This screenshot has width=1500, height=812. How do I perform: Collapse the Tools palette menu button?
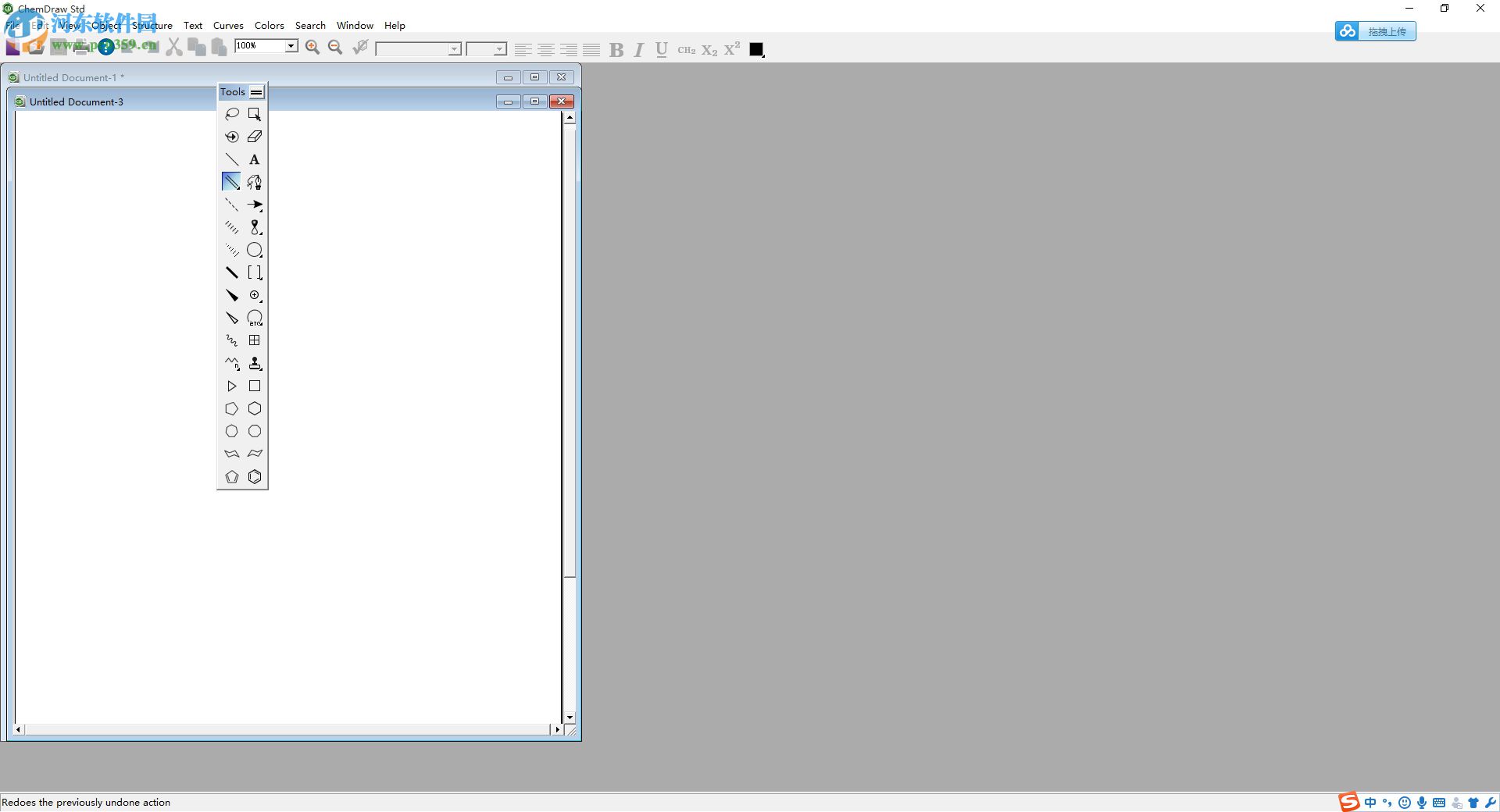(256, 92)
